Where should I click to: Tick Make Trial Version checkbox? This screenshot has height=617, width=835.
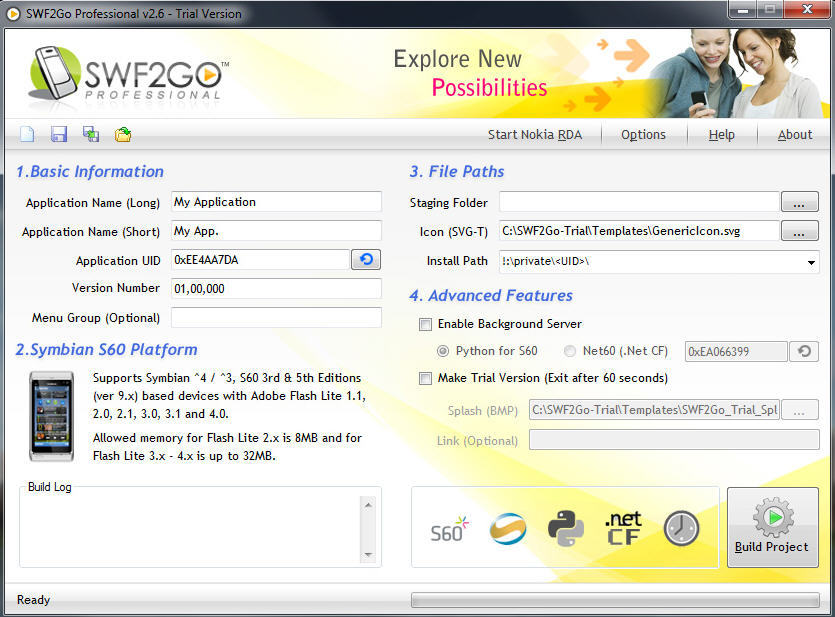click(425, 379)
